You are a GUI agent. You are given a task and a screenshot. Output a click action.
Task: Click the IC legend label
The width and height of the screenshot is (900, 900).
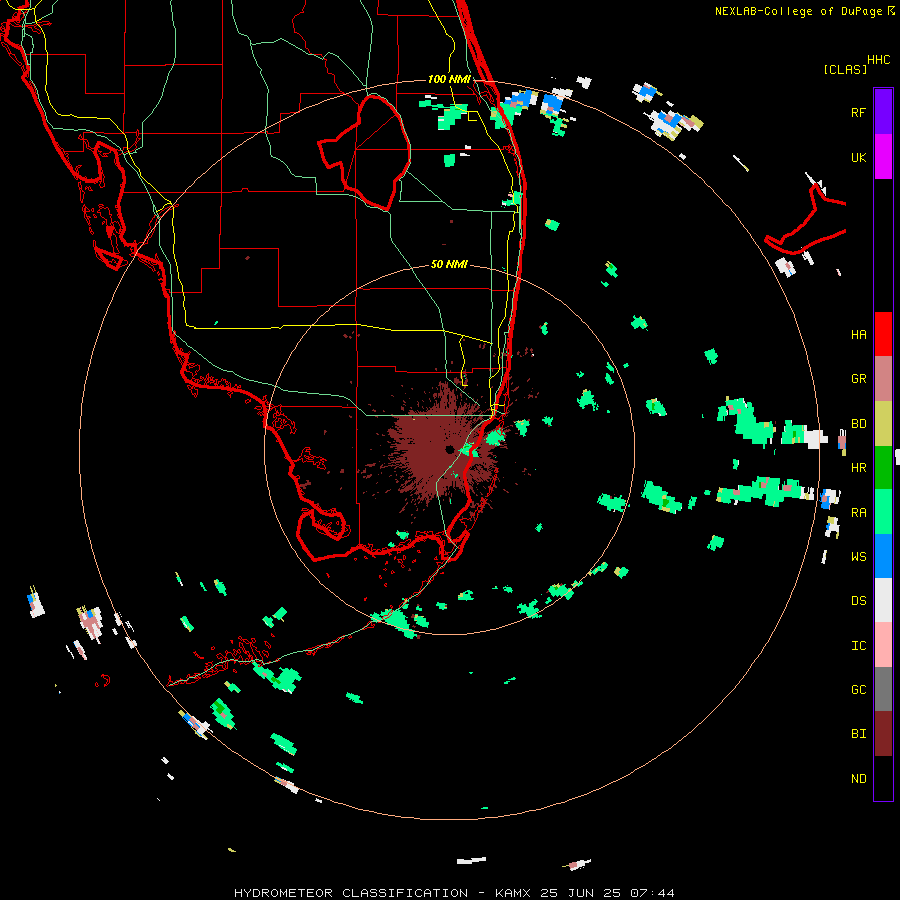858,646
